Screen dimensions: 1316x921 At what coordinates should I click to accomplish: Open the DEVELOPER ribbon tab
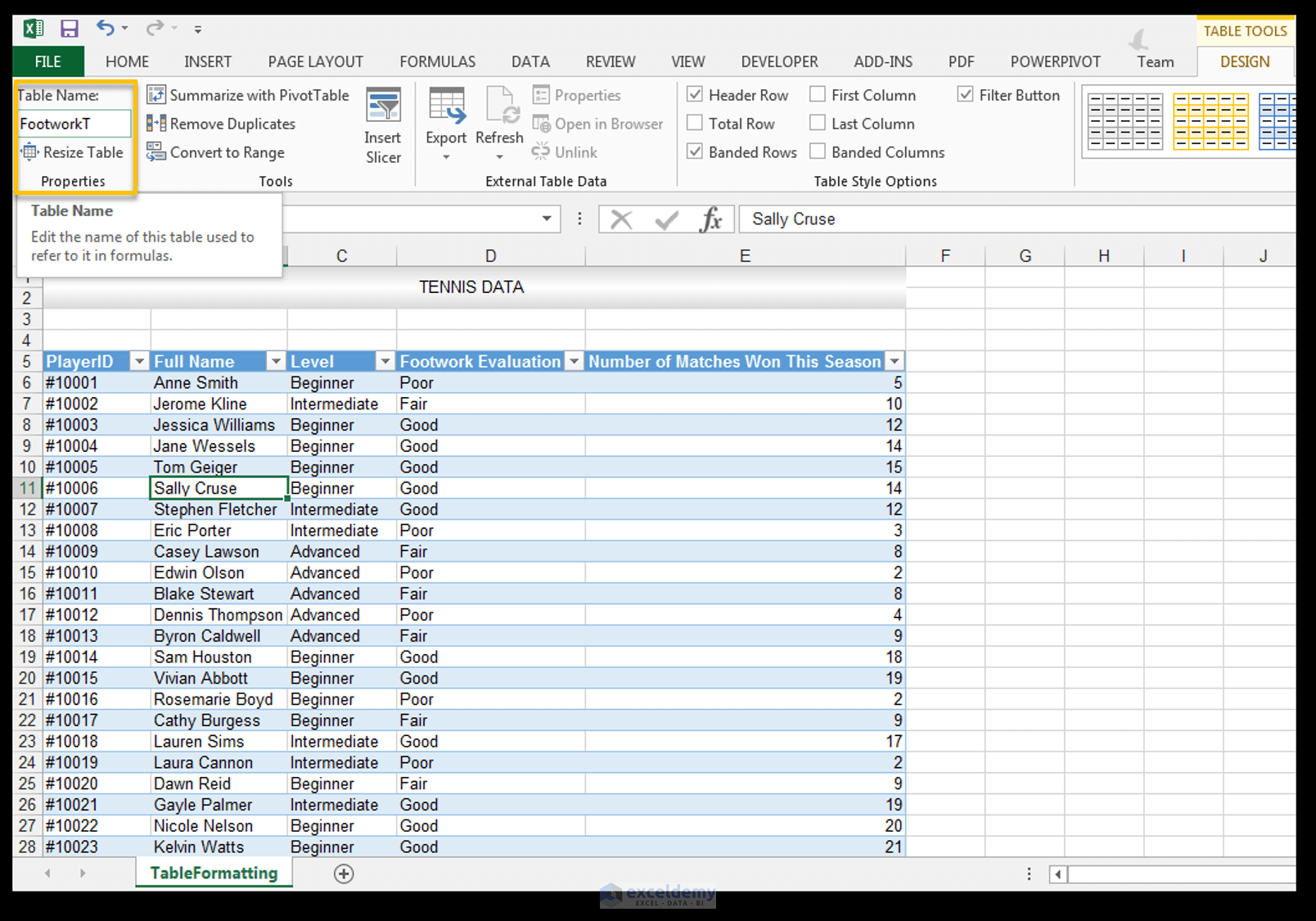click(x=778, y=61)
